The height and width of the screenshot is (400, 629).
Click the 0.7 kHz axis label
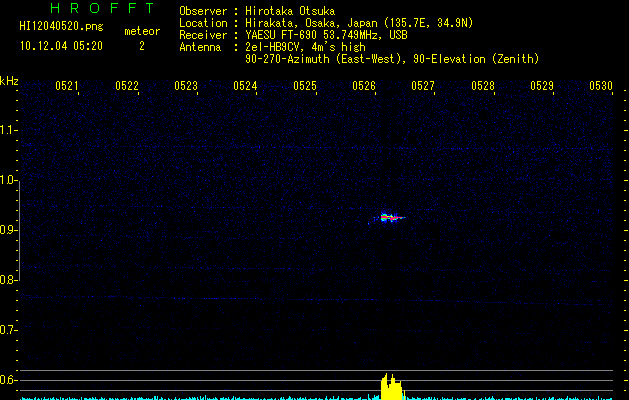click(8, 330)
